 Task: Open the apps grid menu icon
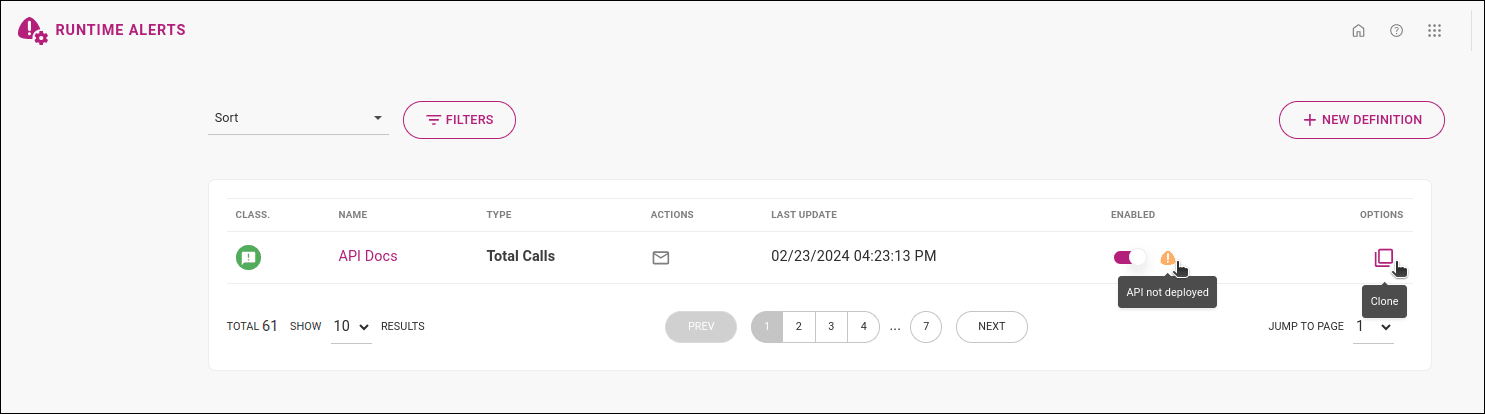click(1434, 30)
